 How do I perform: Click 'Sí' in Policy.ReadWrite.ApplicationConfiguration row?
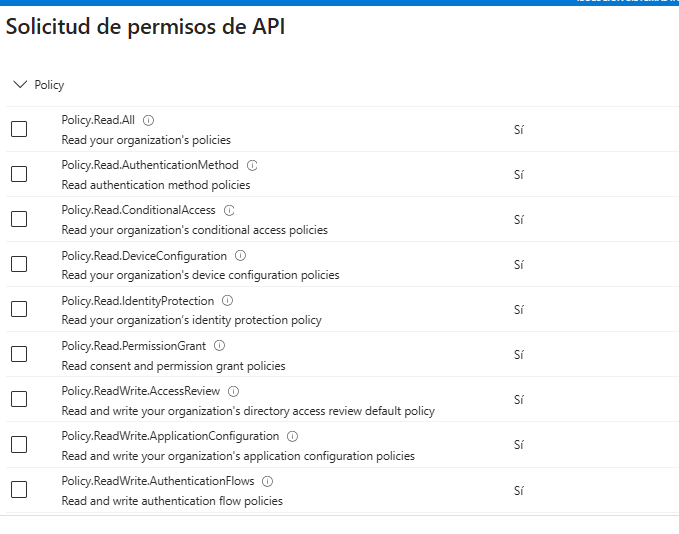click(519, 445)
